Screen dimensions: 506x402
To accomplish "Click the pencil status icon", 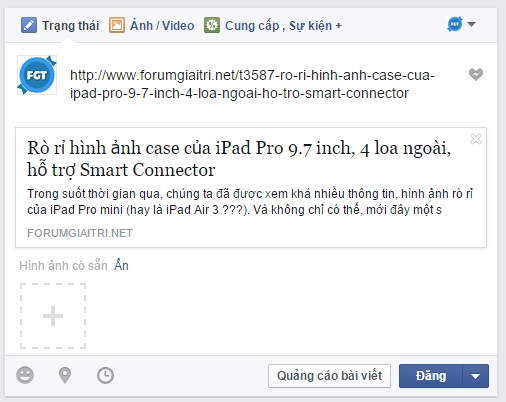I will point(29,25).
